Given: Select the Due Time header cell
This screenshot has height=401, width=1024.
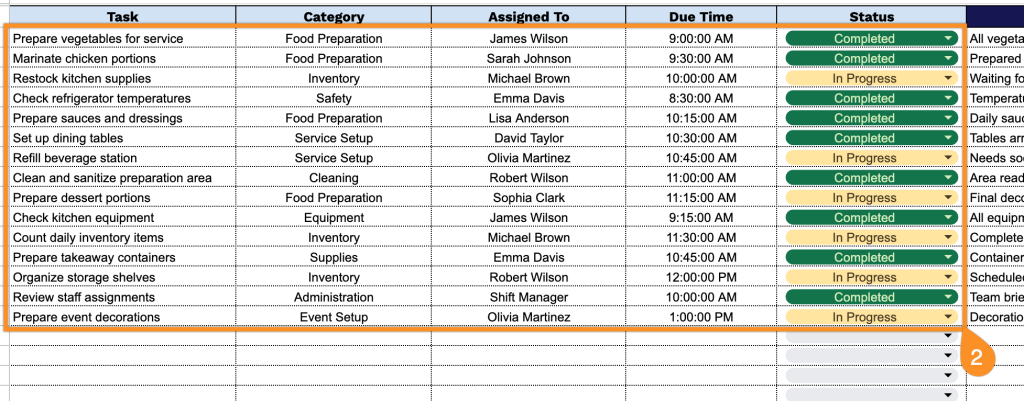Looking at the screenshot, I should point(701,16).
